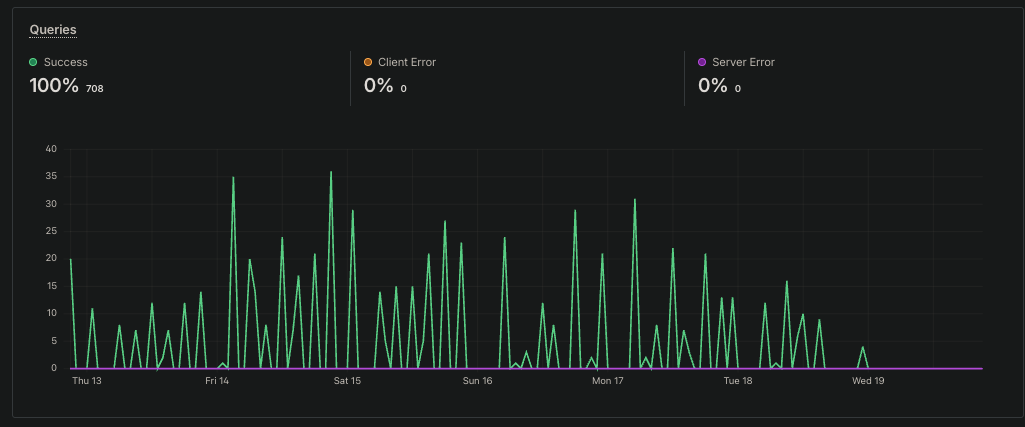The height and width of the screenshot is (427, 1025).
Task: Select the Tue 18 date marker
Action: coord(738,381)
